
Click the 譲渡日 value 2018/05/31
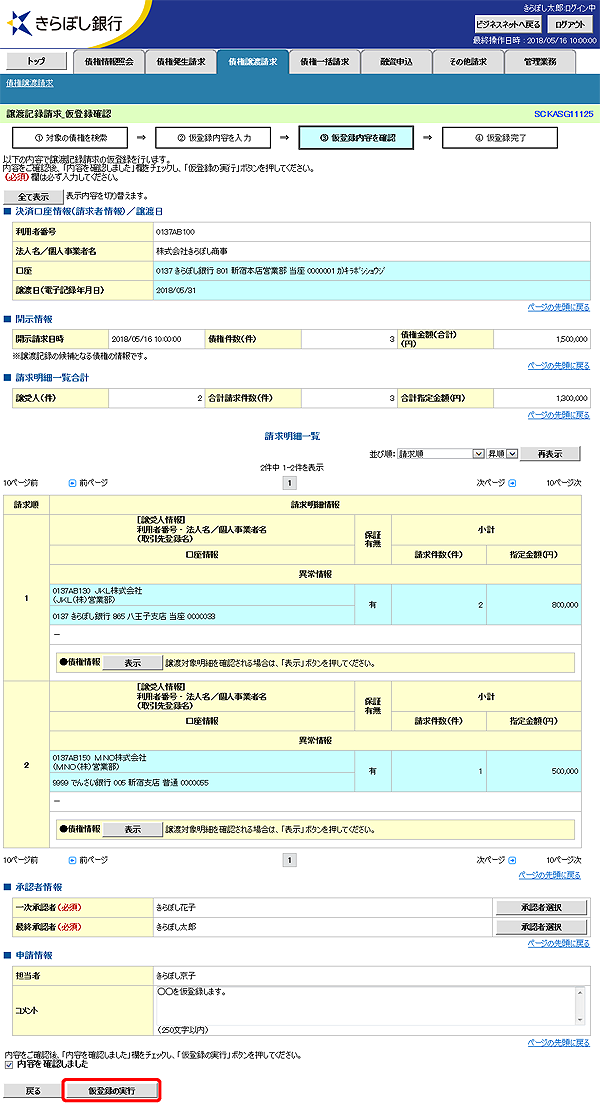(176, 290)
